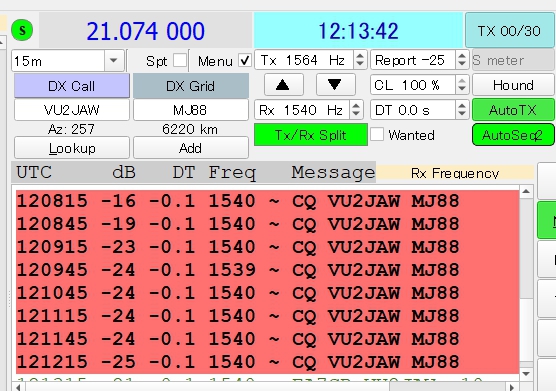Select the 120815 CQ VU2JAW row

pos(268,201)
